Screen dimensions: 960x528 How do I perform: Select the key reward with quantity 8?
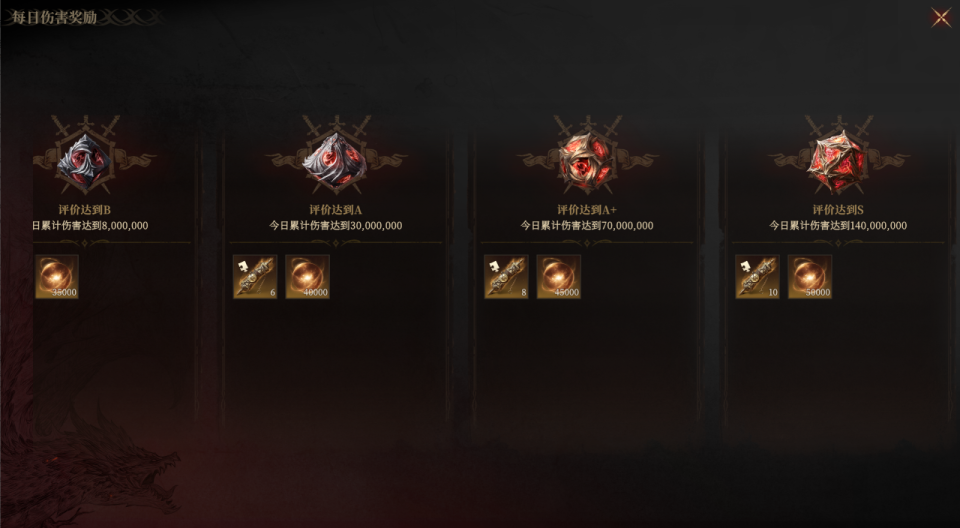coord(506,277)
